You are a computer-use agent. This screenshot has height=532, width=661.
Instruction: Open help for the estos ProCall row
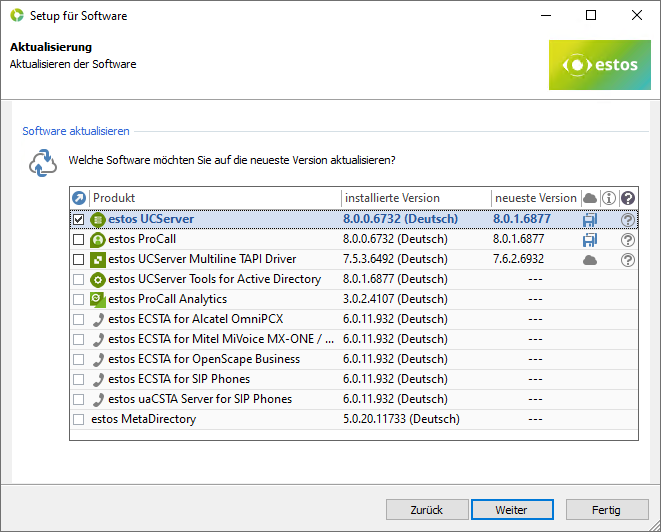point(628,239)
